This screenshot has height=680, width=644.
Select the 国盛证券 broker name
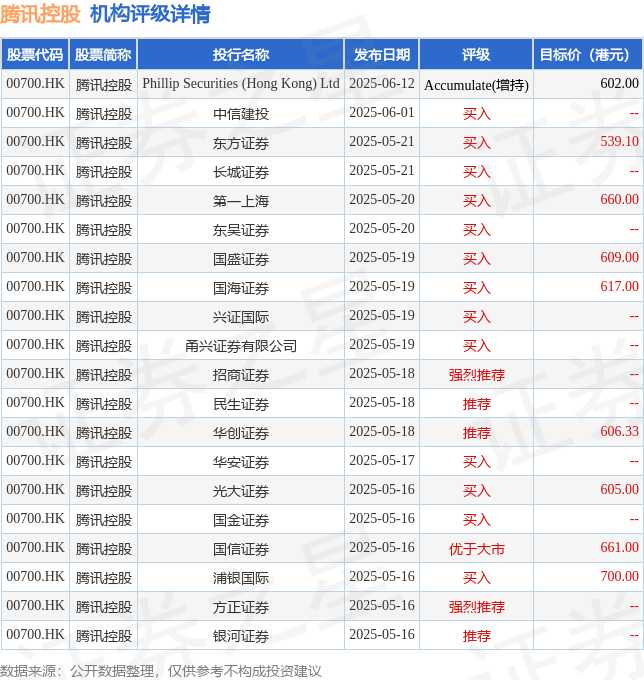pyautogui.click(x=241, y=259)
